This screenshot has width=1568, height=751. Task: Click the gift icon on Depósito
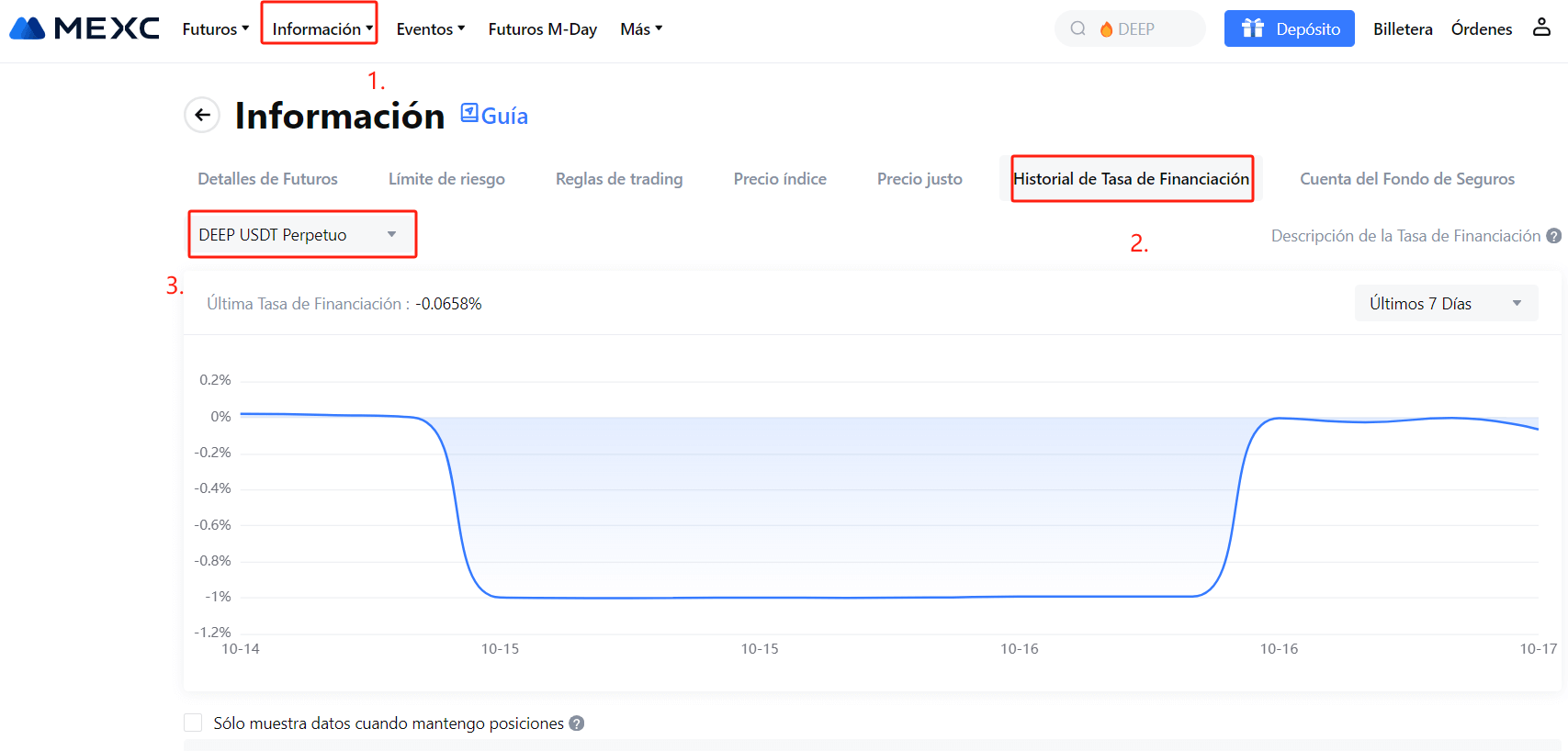[x=1253, y=28]
